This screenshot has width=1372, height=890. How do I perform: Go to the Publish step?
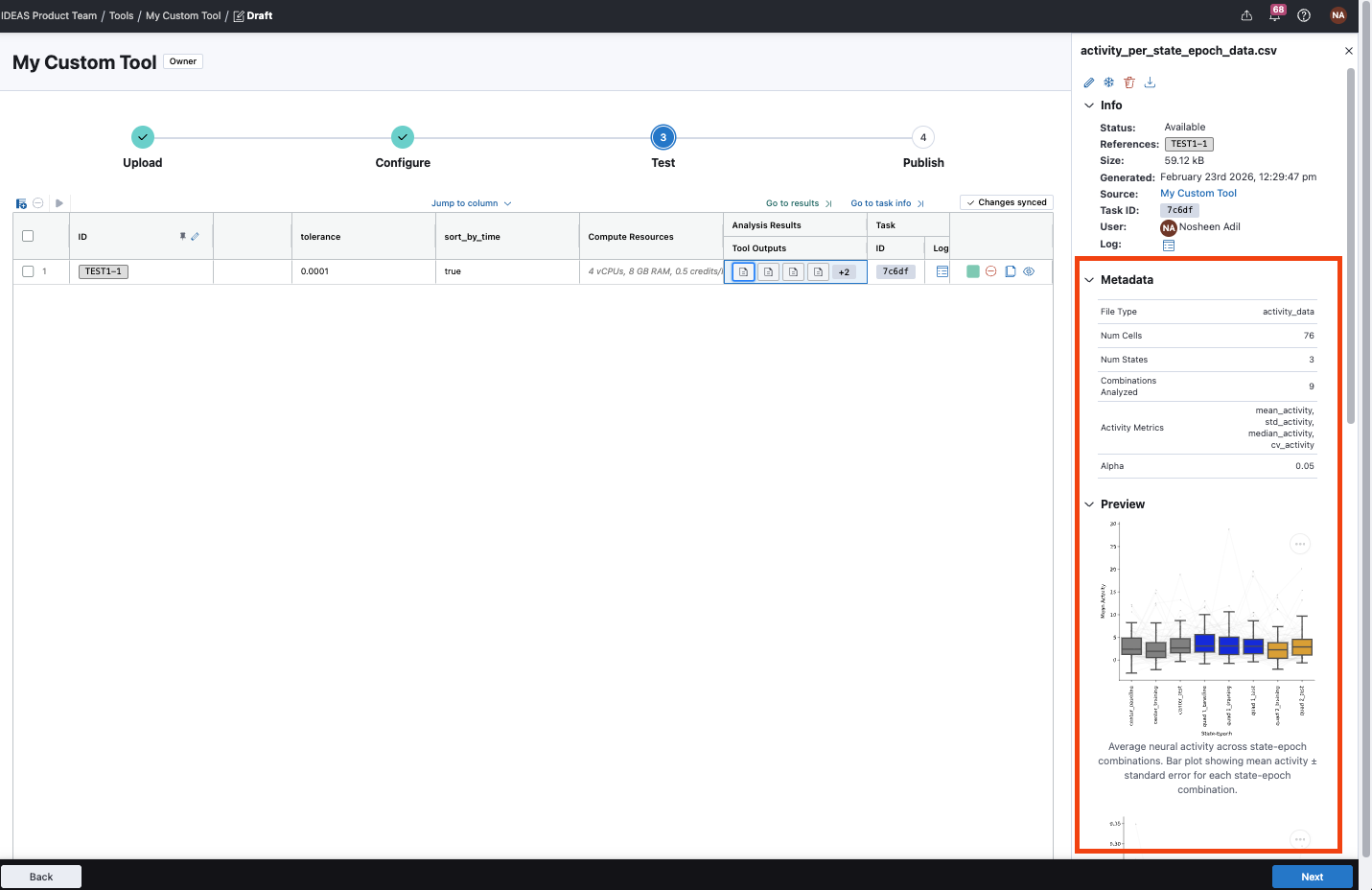(922, 138)
